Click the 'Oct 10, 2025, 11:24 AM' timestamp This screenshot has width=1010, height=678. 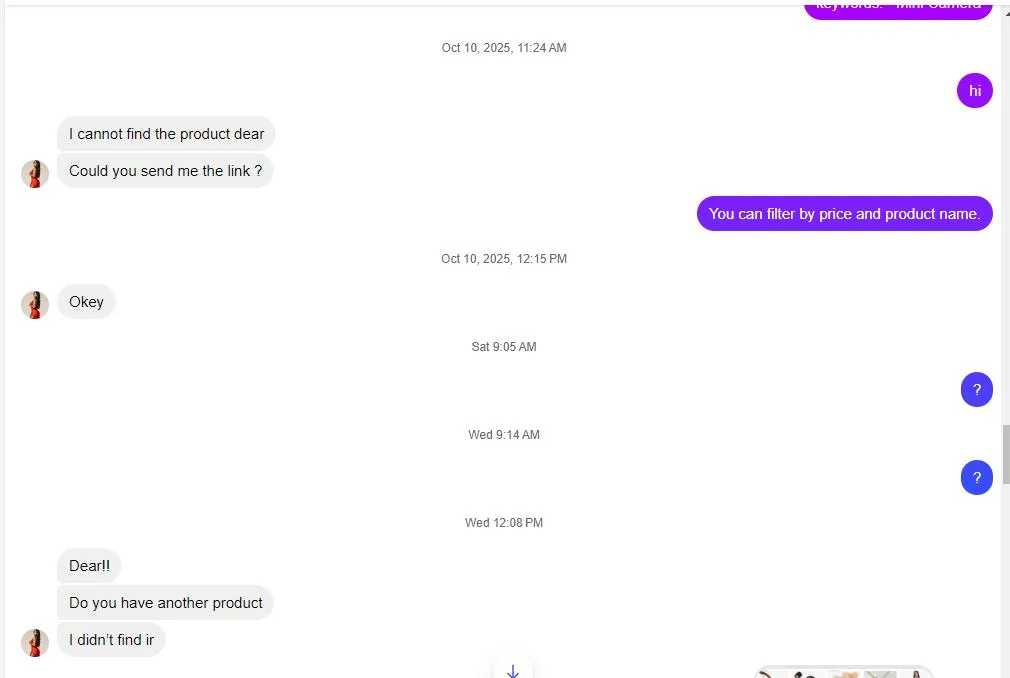coord(504,48)
